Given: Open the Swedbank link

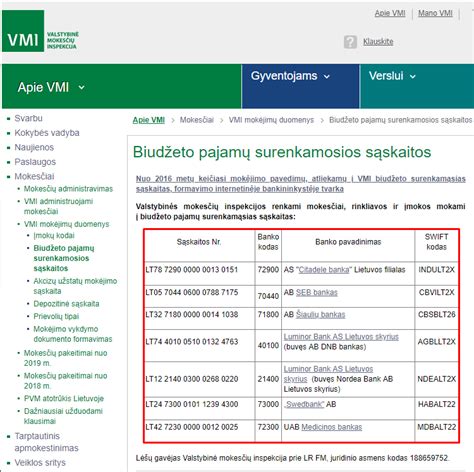Looking at the screenshot, I should tap(304, 404).
